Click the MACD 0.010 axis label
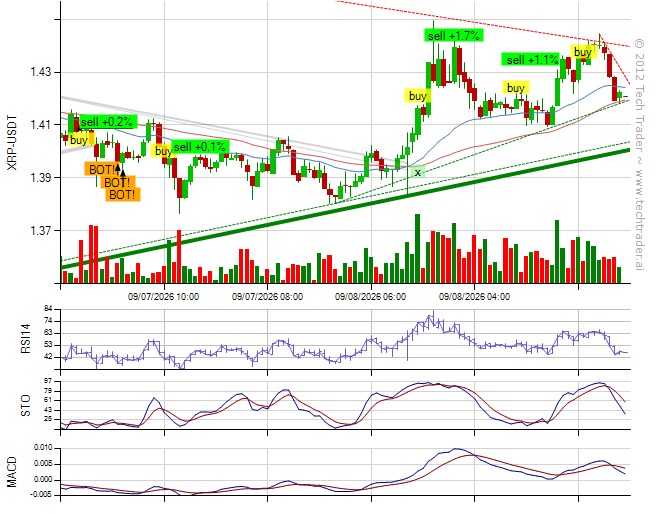Screen dimensions: 657x514 44,448
